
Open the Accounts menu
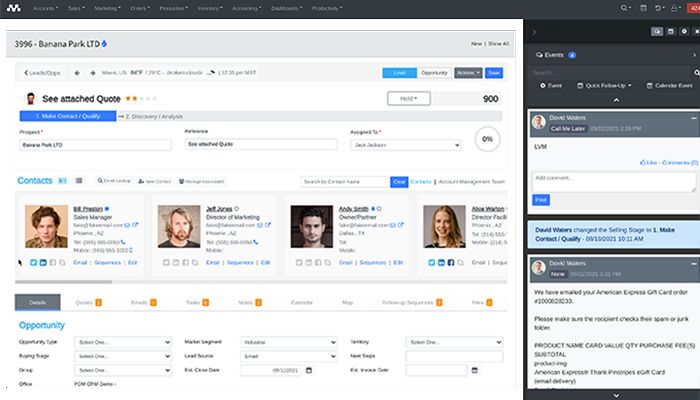46,8
